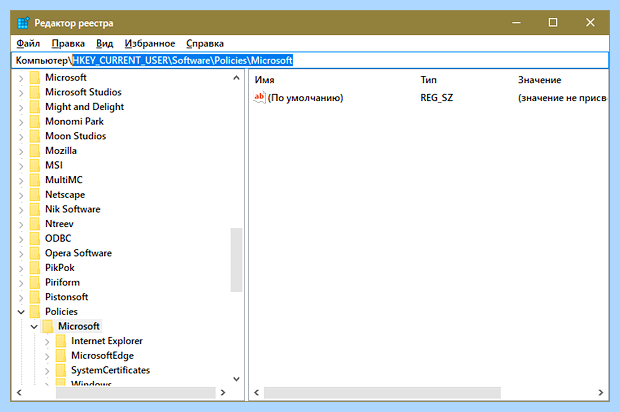Select the Netscape key name
Screen dimensions: 620x412
click(65, 195)
